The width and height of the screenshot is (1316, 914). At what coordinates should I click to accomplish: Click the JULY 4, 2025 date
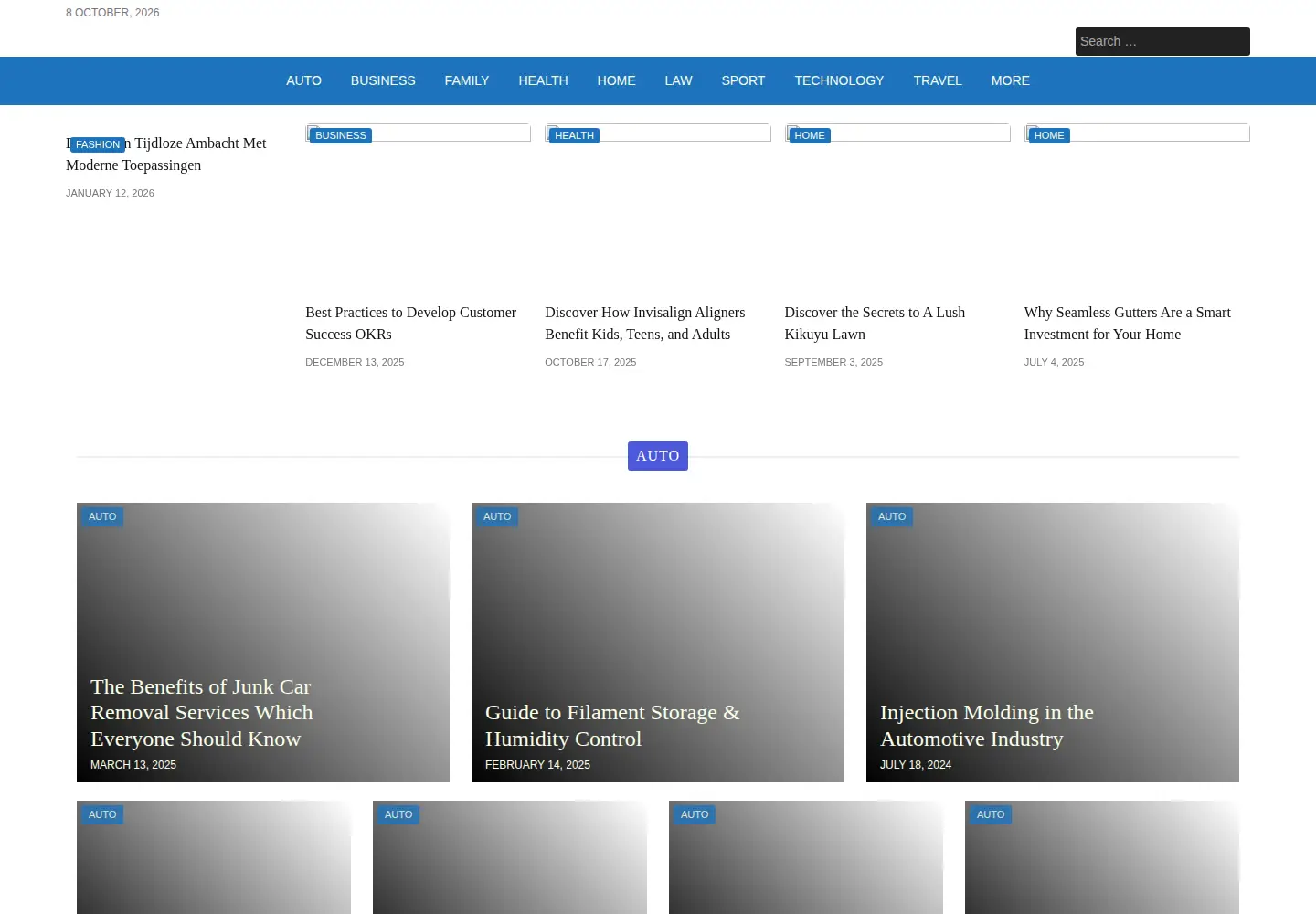pos(1054,362)
